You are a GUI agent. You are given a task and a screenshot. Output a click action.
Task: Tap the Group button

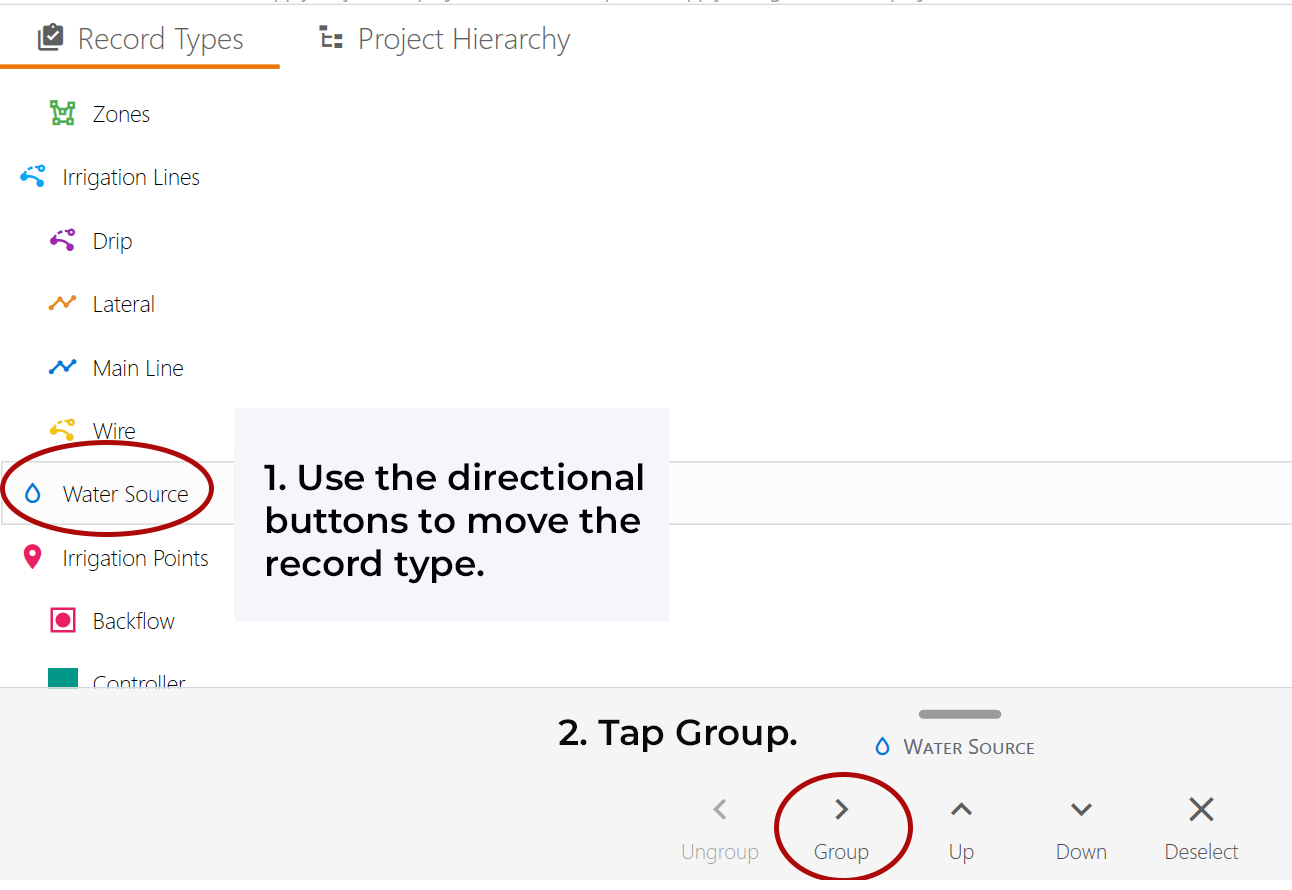click(x=841, y=828)
